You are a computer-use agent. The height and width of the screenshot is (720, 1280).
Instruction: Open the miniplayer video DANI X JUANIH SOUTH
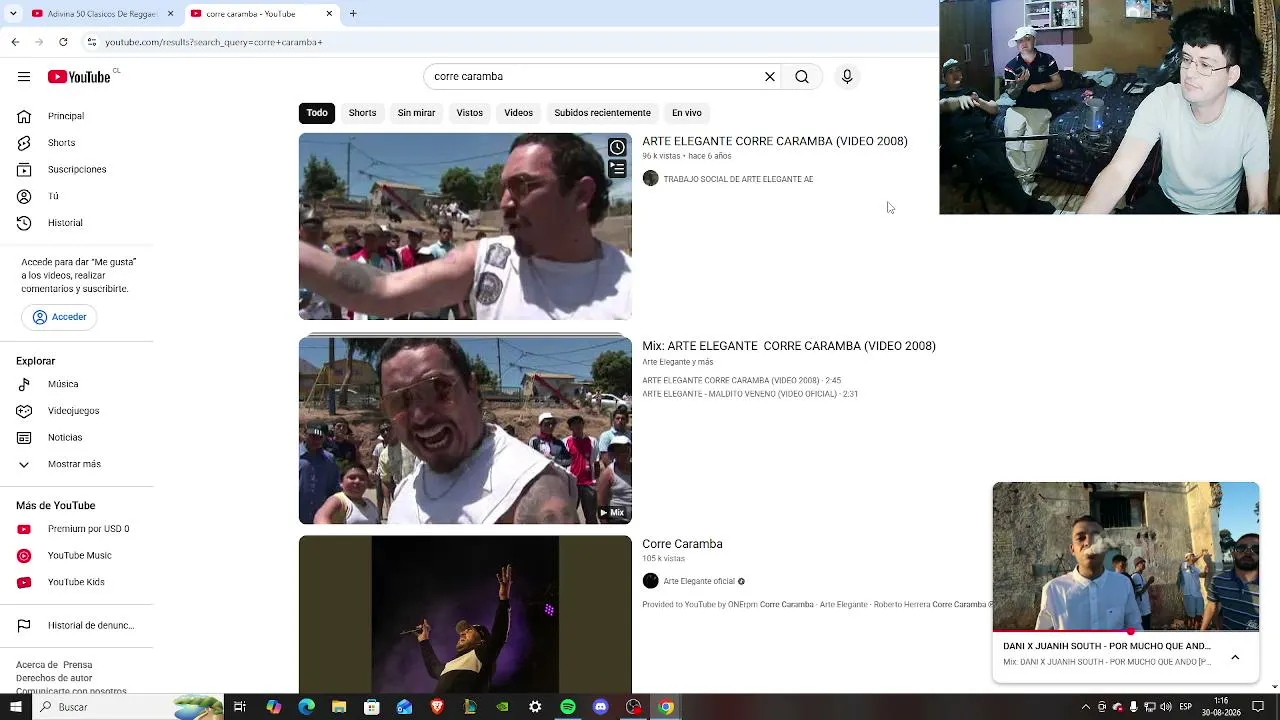(x=1126, y=557)
